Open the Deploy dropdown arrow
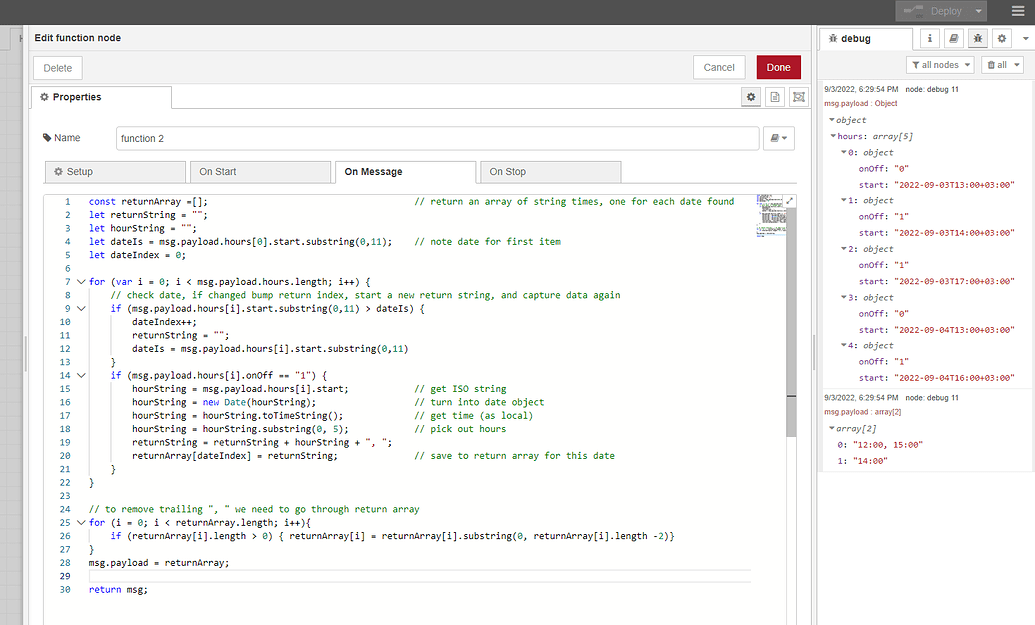The height and width of the screenshot is (625, 1035). coord(978,11)
